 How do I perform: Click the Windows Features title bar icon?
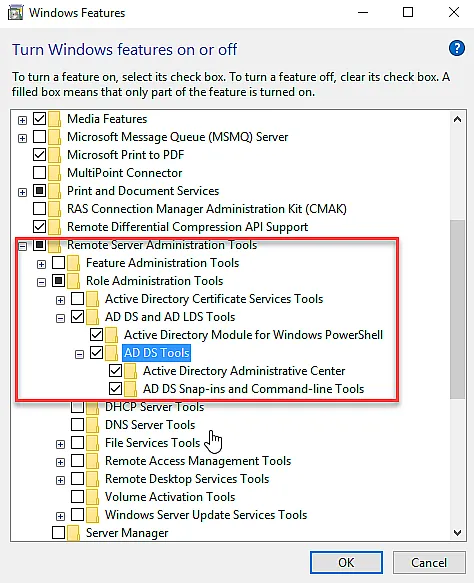click(x=15, y=13)
